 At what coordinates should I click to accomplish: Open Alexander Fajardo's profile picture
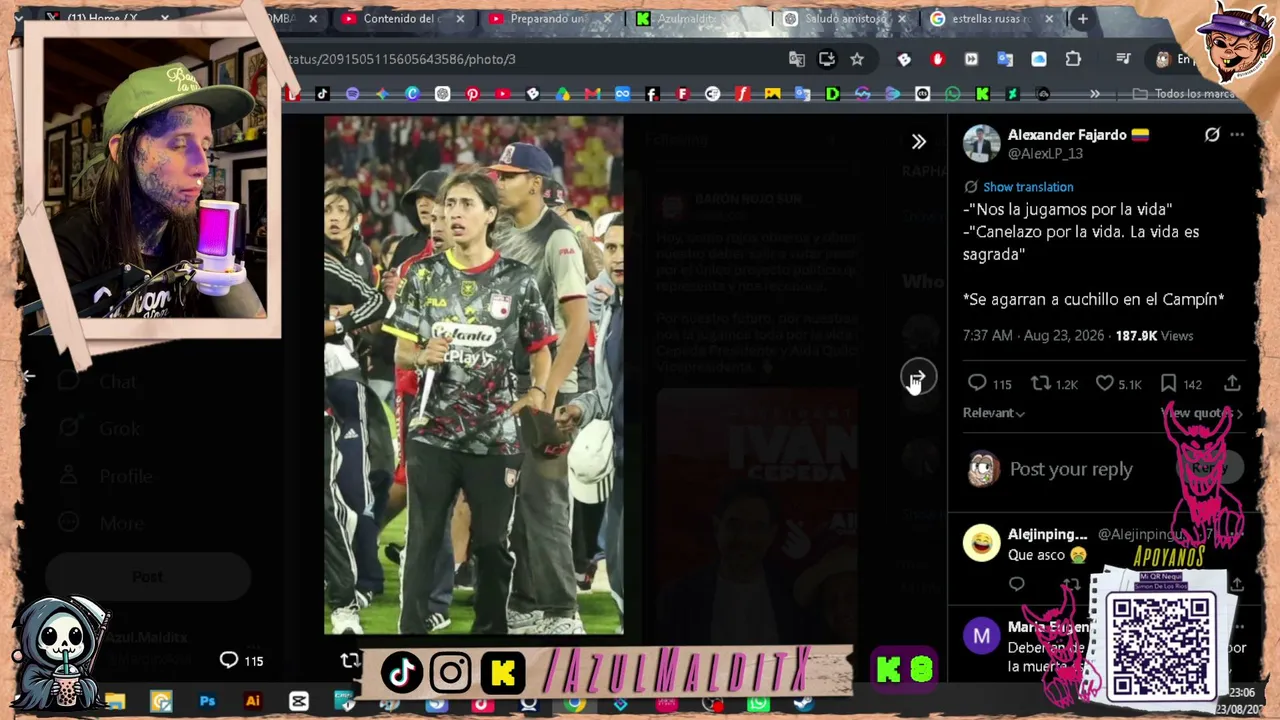[x=981, y=143]
